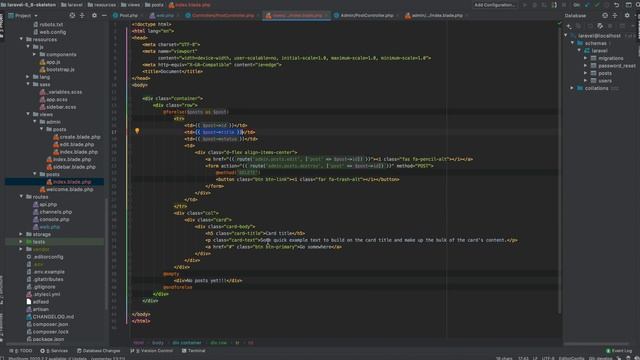
Task: Click the resources breadcrumb in navigation bar
Action: pyautogui.click(x=101, y=5)
